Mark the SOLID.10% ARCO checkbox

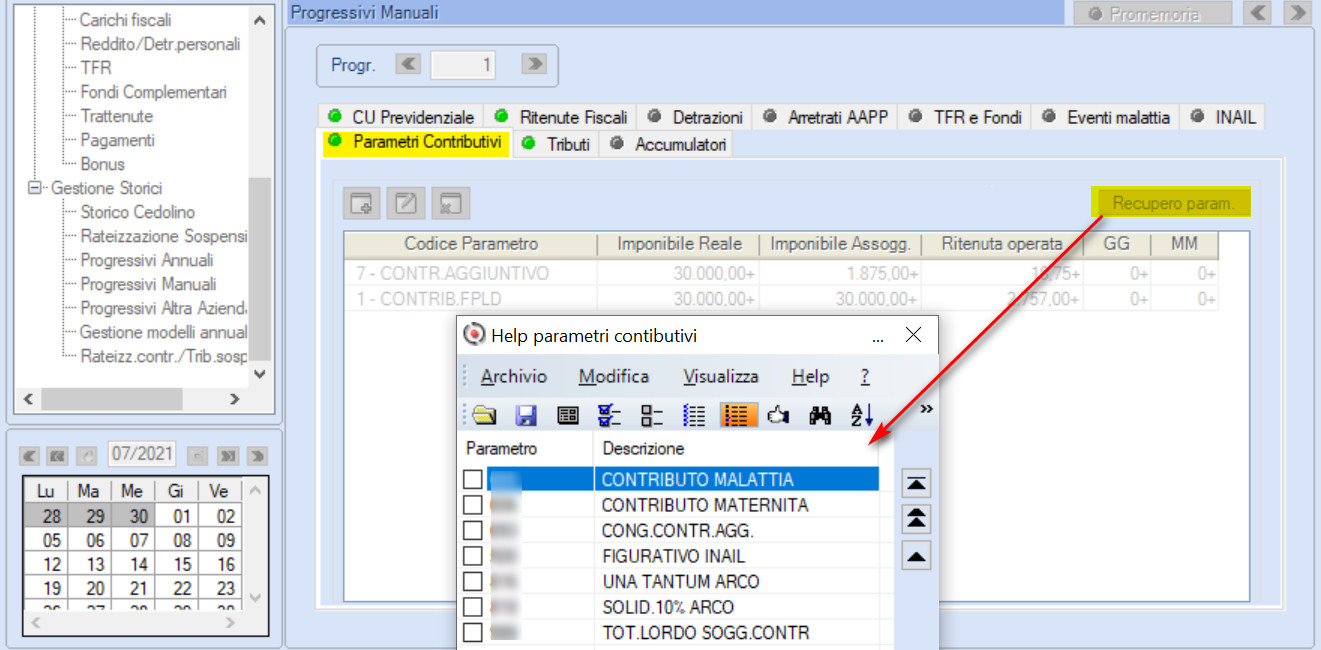click(x=473, y=607)
